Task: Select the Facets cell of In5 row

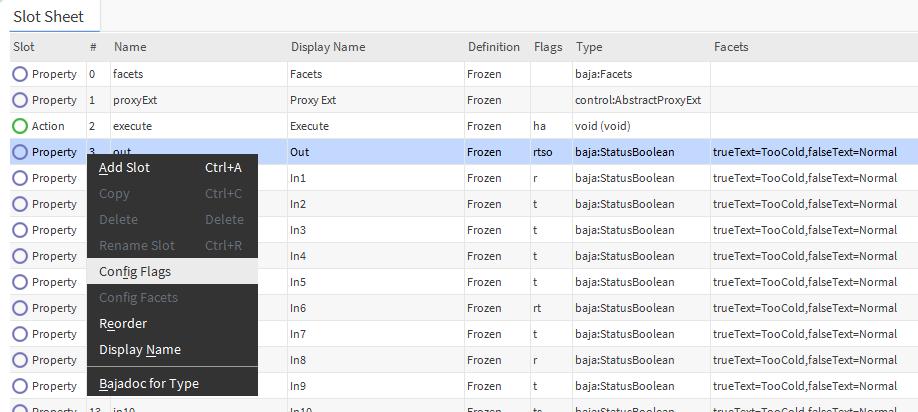Action: (x=805, y=282)
